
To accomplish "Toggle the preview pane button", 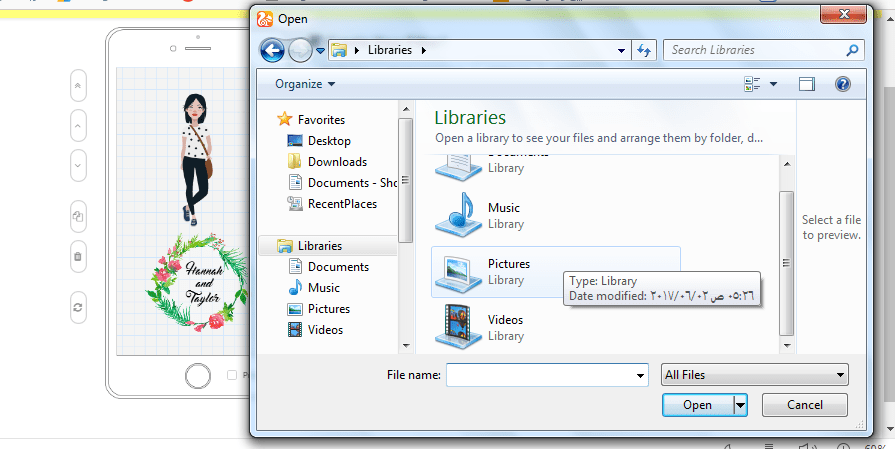I will pos(807,84).
